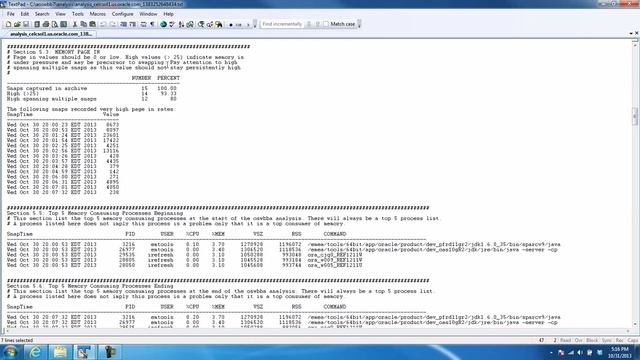Viewport: 640px width, 360px height.
Task: Open the Search menu
Action: coord(42,14)
